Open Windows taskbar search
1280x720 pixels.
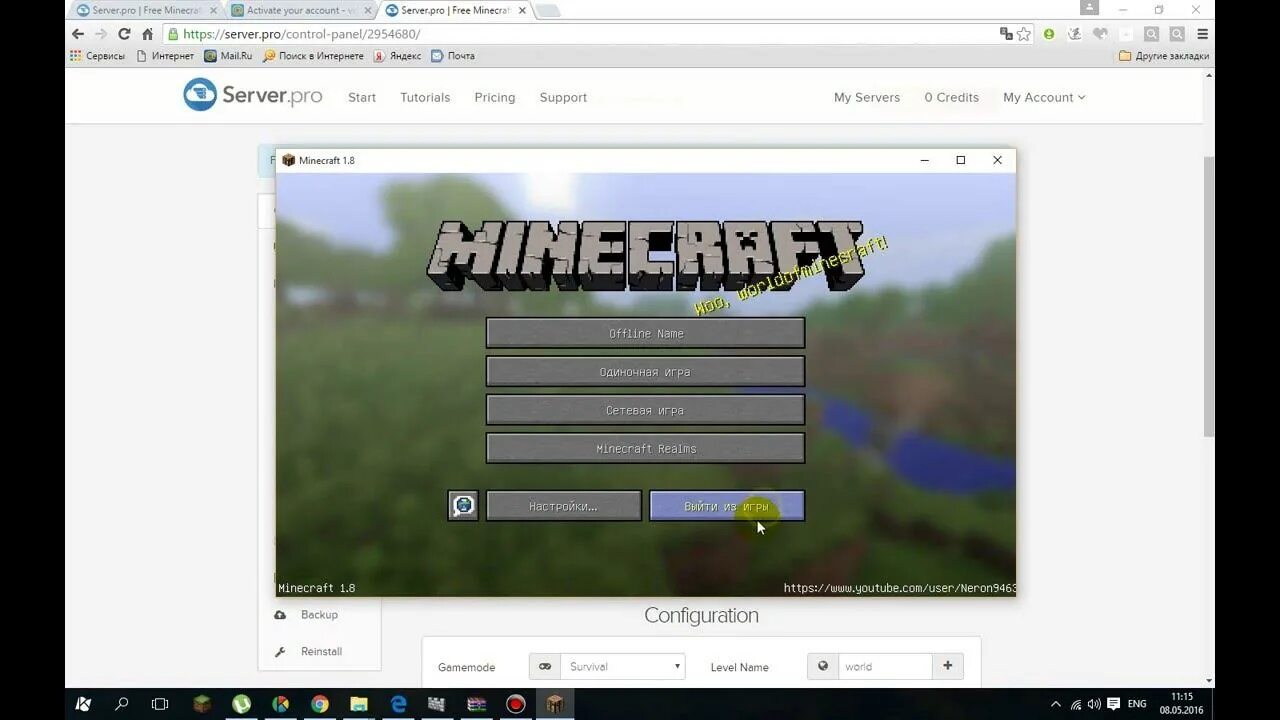coord(122,704)
